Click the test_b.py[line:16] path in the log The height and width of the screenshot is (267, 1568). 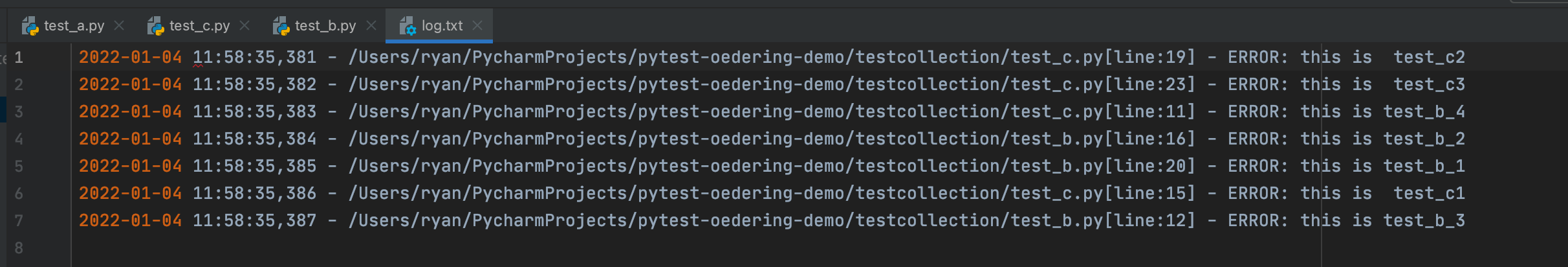click(1103, 139)
